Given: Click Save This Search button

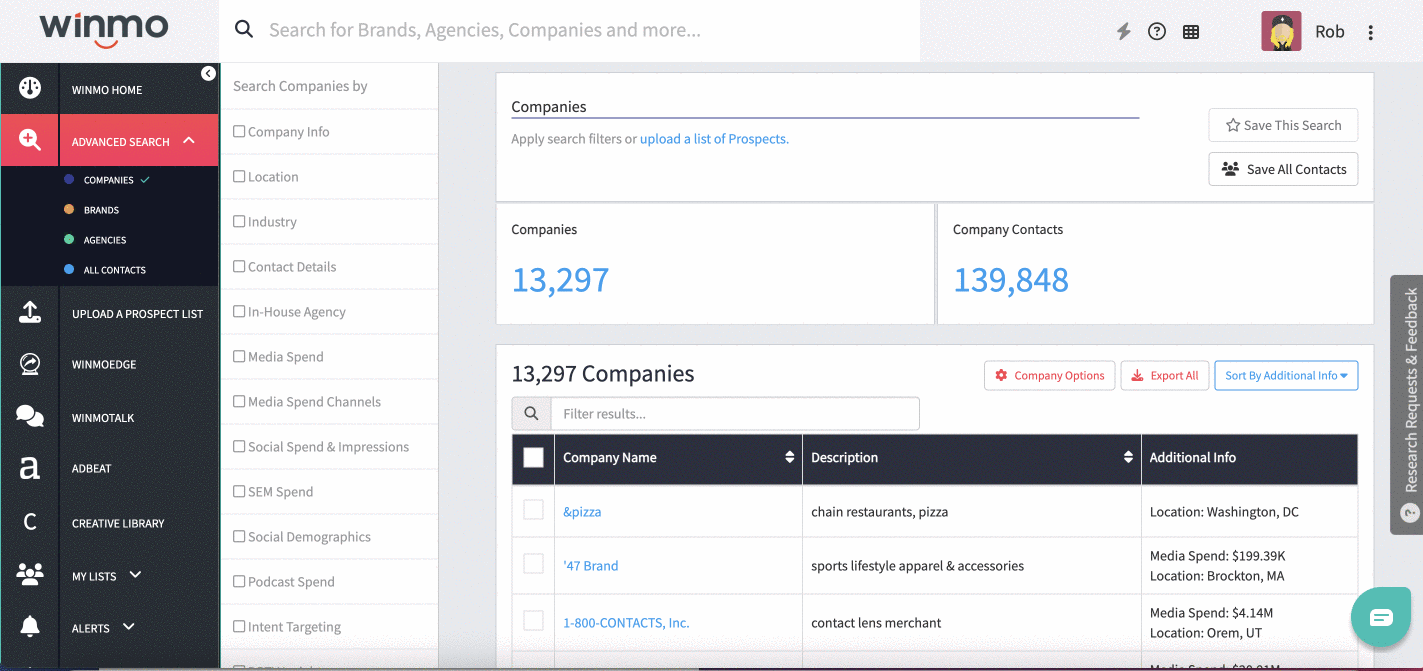Looking at the screenshot, I should [x=1283, y=125].
